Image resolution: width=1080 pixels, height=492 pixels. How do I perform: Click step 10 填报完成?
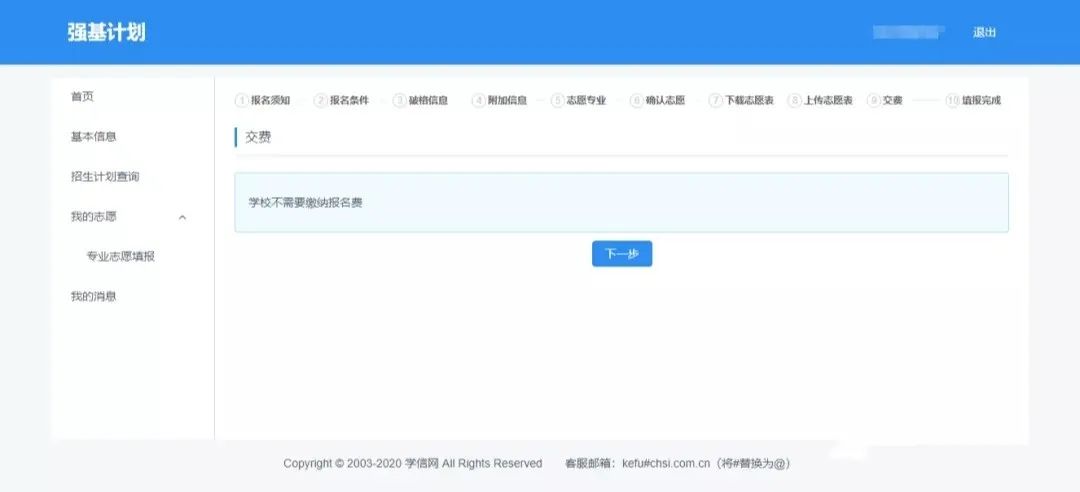(x=974, y=100)
